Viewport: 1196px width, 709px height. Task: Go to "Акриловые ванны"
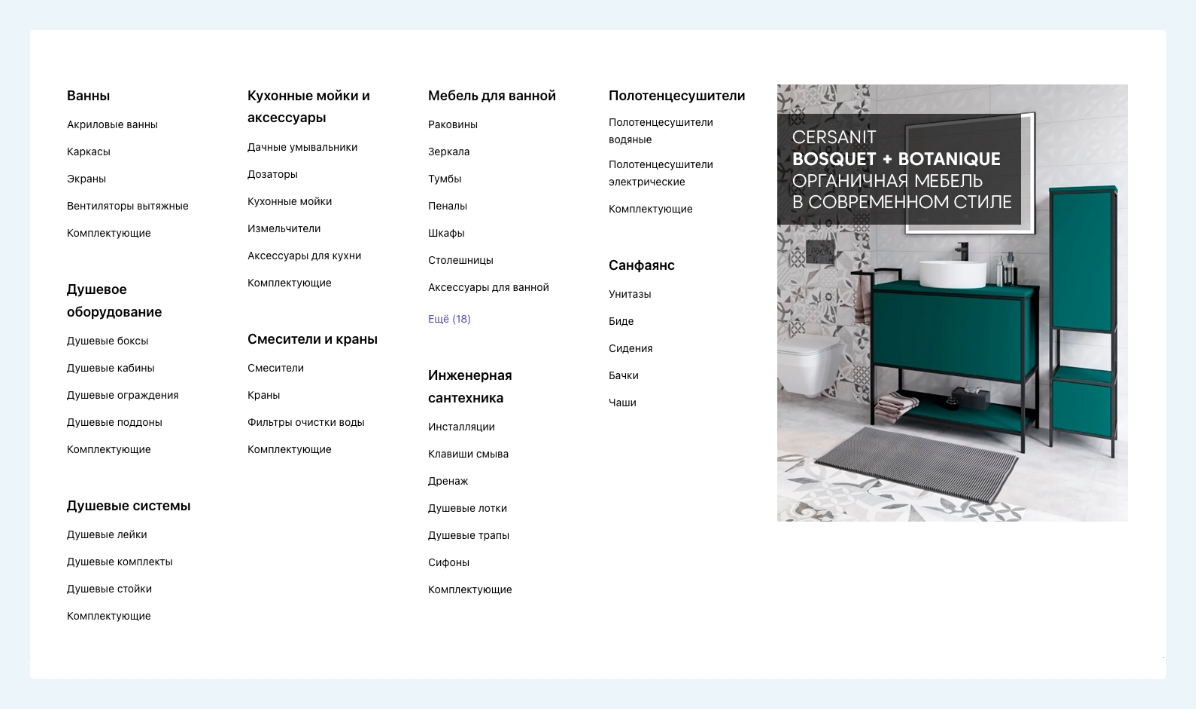point(112,124)
